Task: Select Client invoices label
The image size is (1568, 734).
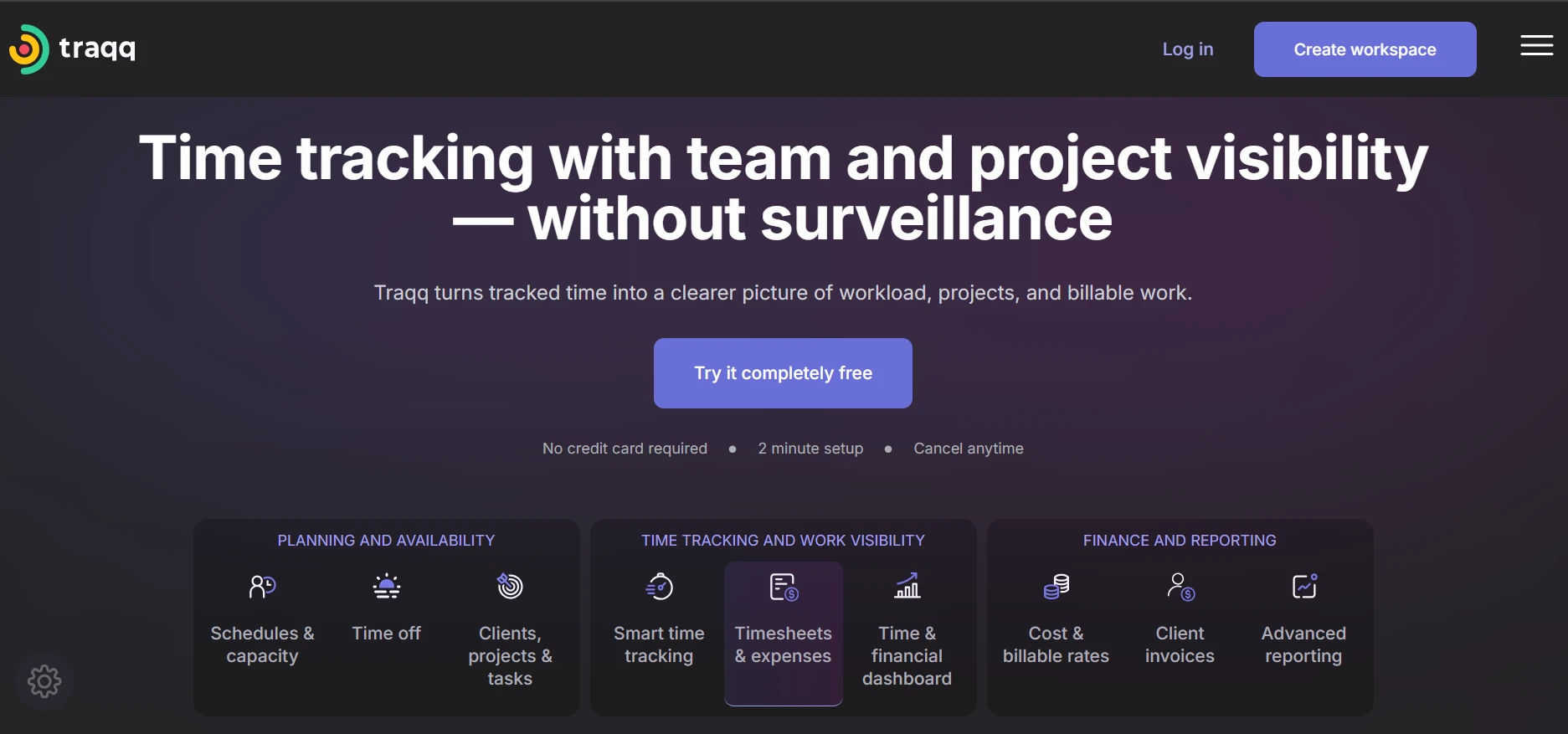Action: (x=1180, y=644)
